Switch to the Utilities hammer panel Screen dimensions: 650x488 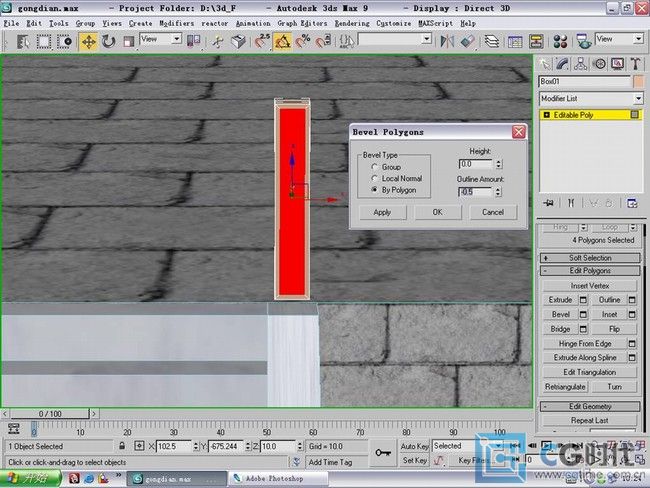tap(635, 64)
